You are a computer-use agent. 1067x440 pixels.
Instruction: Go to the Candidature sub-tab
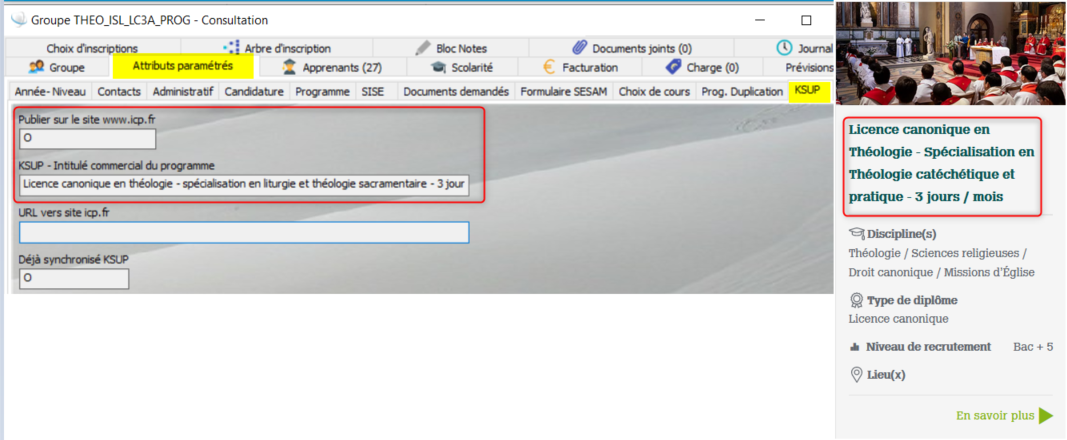click(x=254, y=91)
